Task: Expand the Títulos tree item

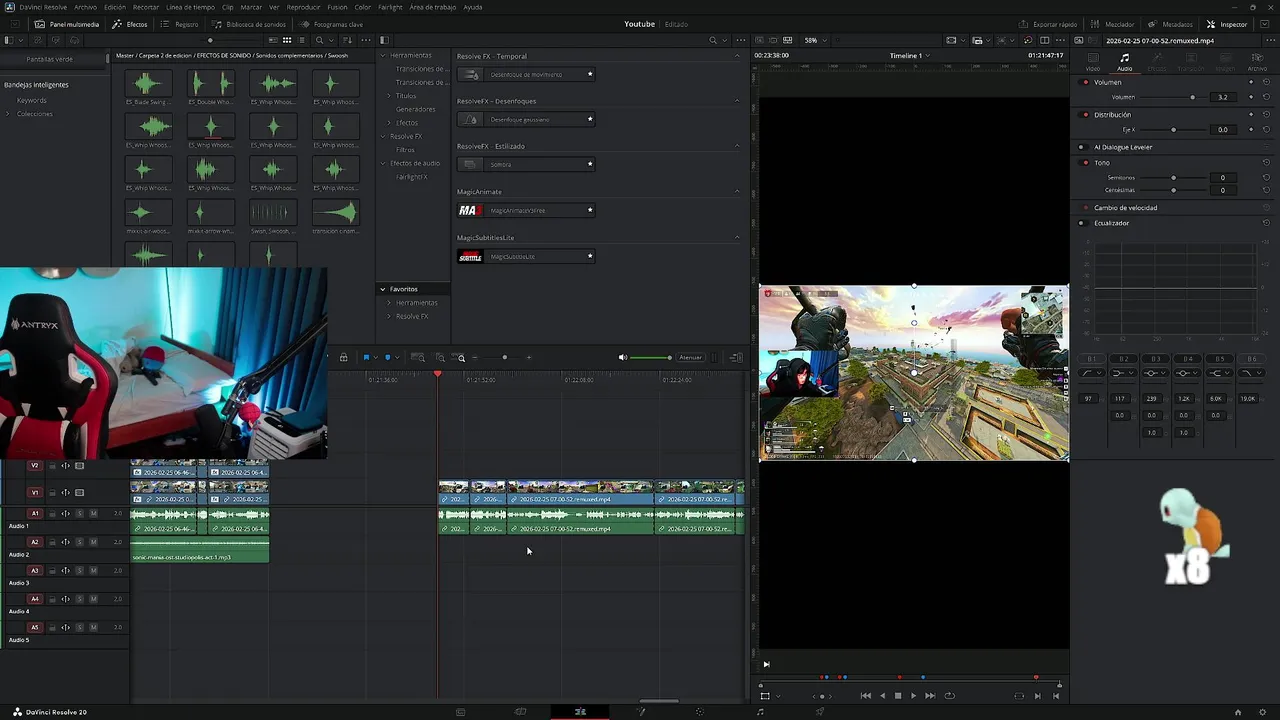Action: [389, 96]
